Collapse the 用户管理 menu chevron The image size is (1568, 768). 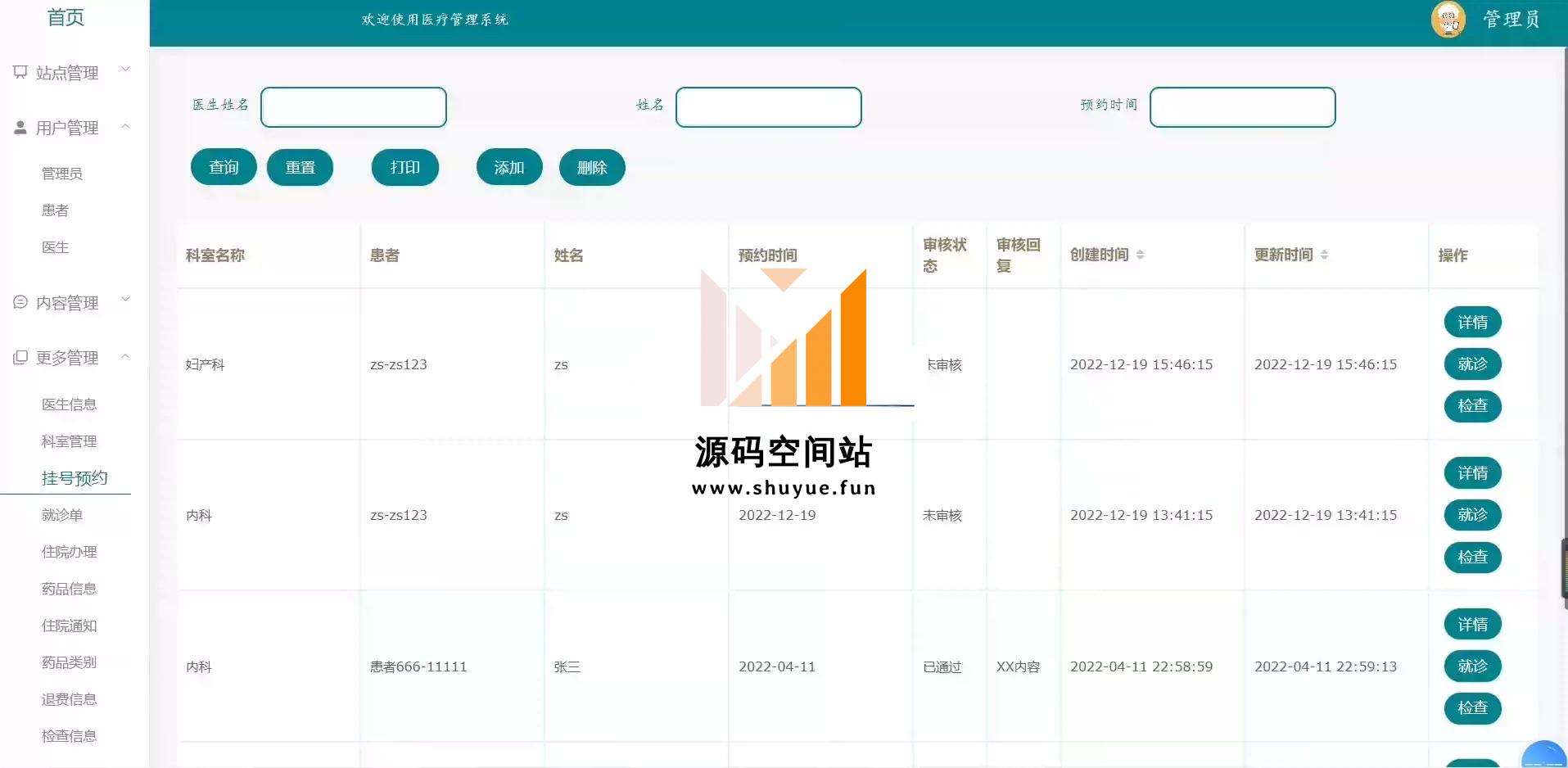[x=125, y=125]
